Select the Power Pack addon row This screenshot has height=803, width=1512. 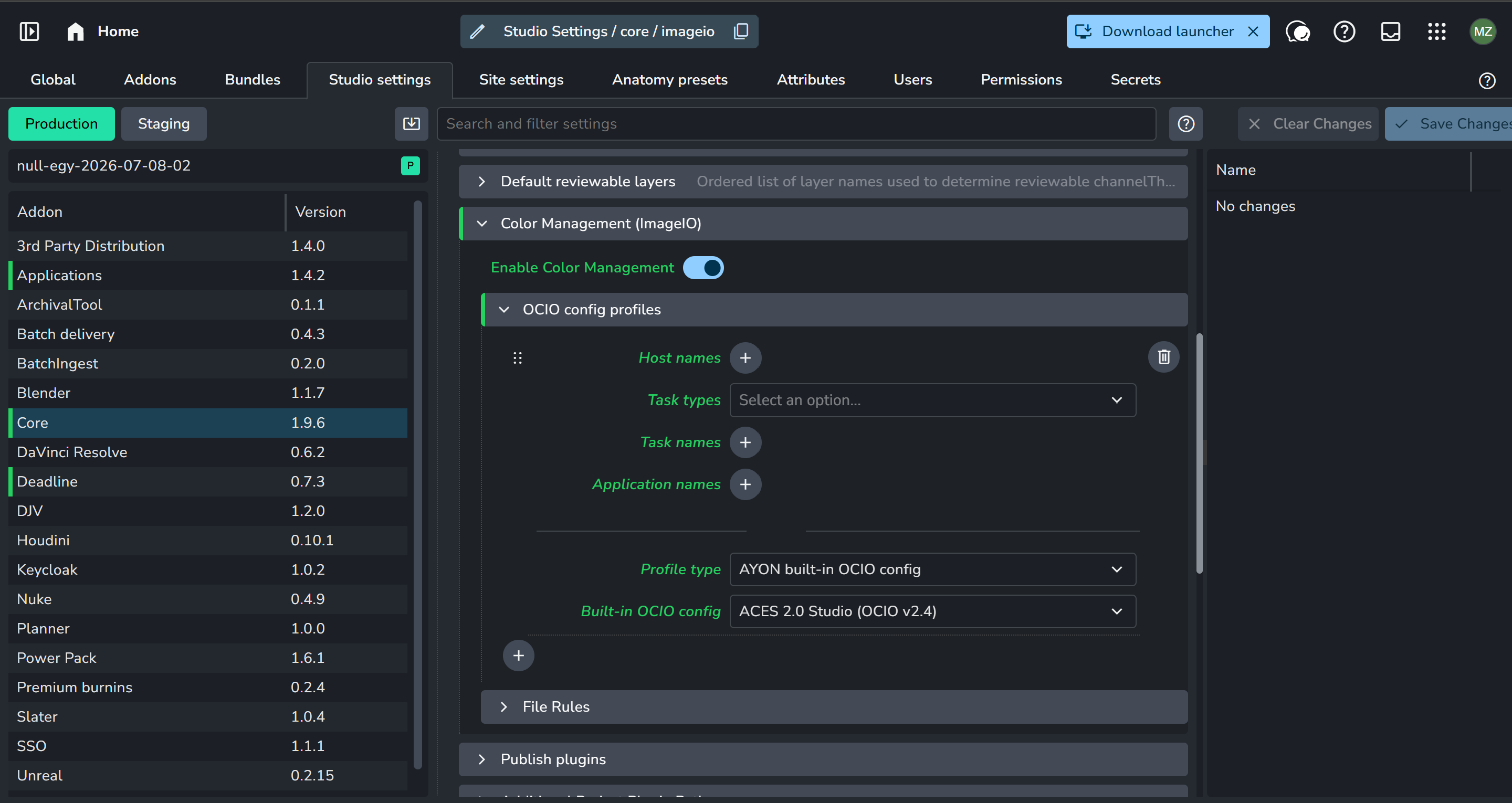tap(208, 658)
